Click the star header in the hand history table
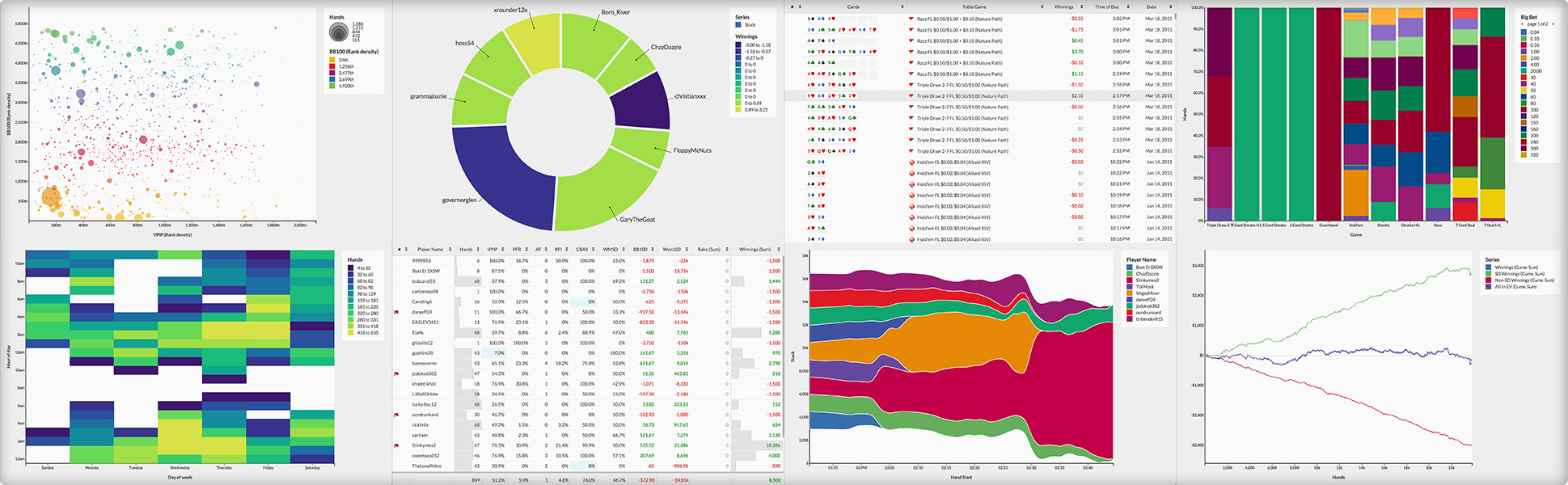 click(792, 6)
